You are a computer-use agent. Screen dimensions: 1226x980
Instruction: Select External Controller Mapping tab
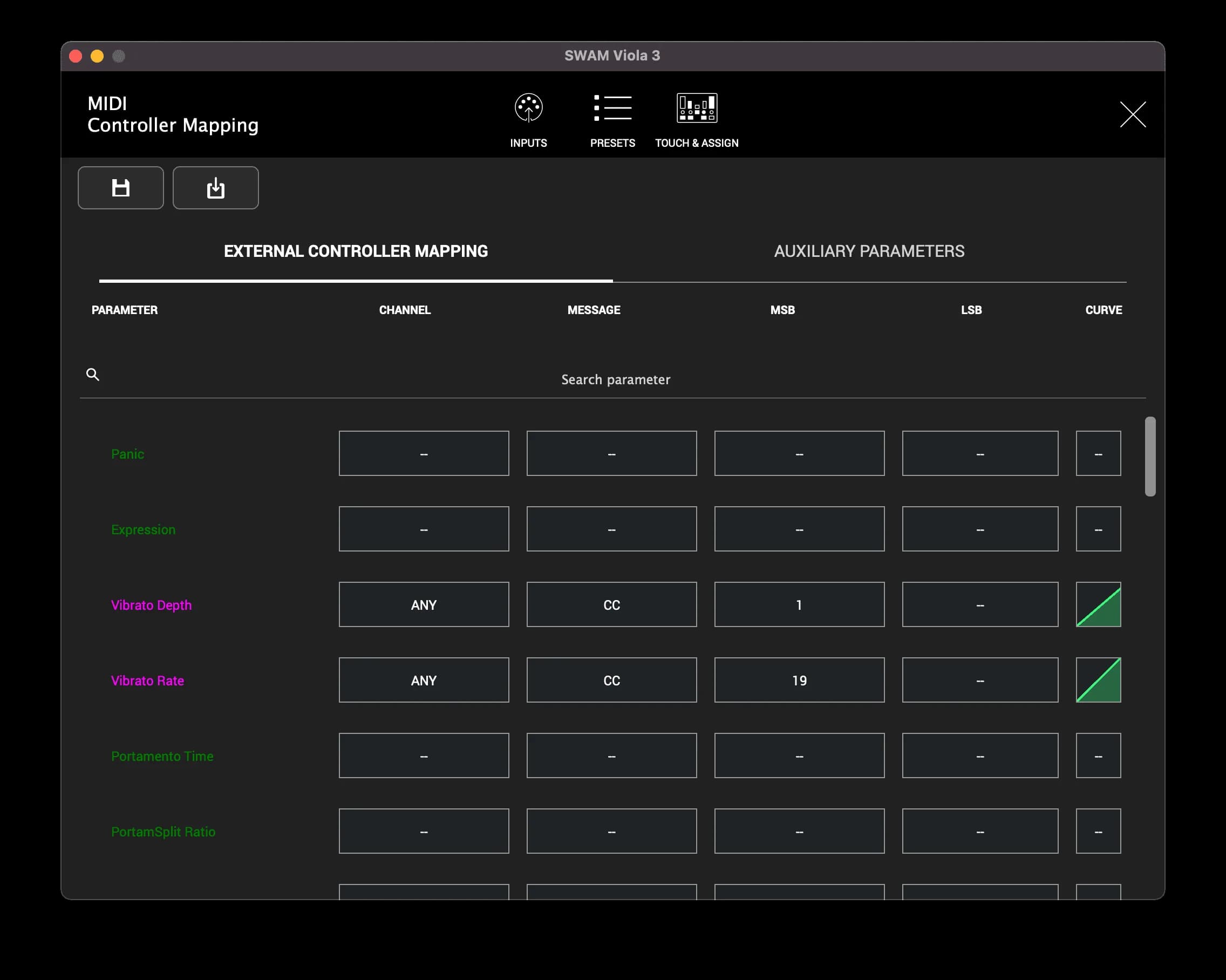tap(356, 251)
